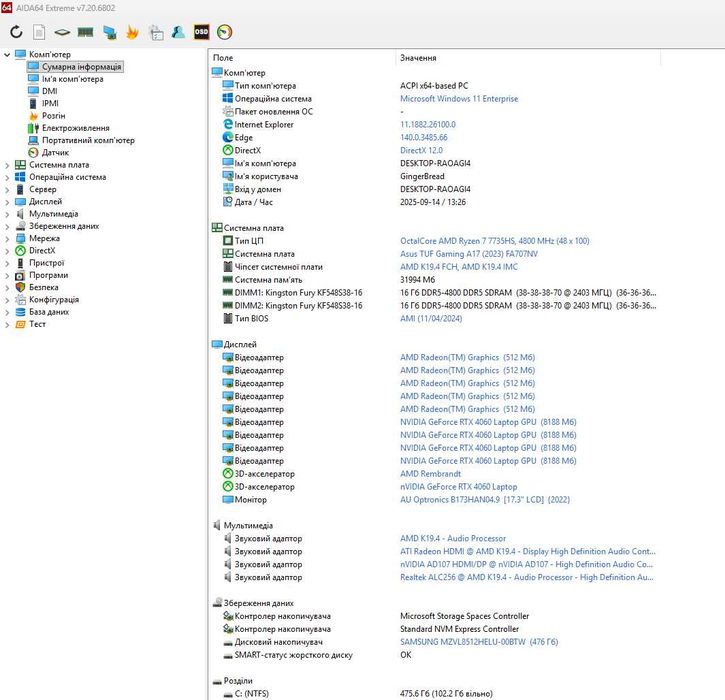Expand the Тест tree node

click(7, 324)
